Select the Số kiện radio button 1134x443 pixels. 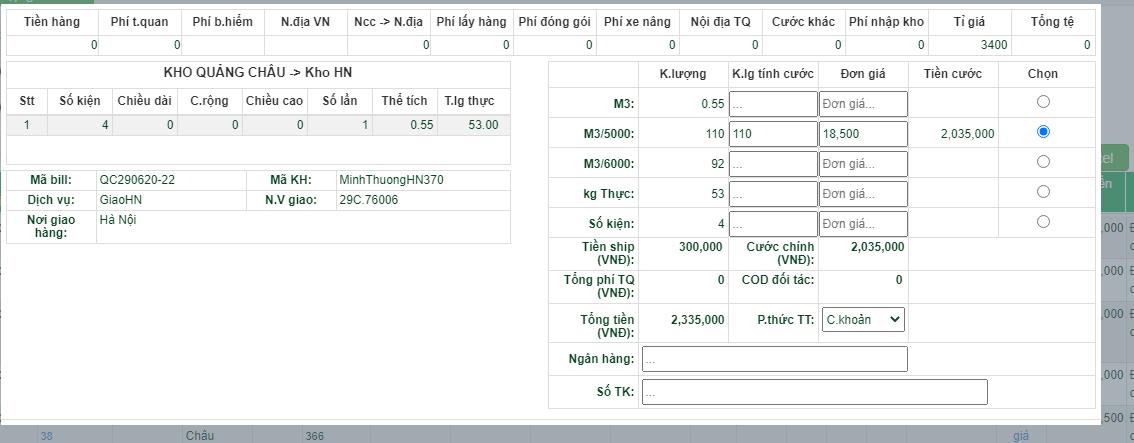[1043, 222]
